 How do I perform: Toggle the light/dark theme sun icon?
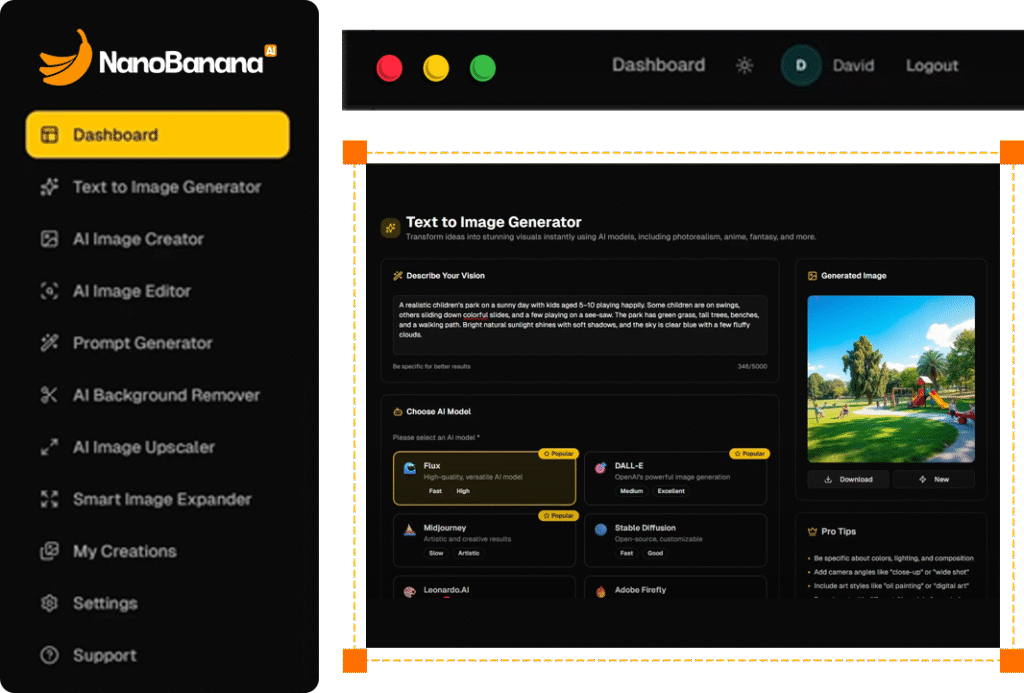[744, 66]
